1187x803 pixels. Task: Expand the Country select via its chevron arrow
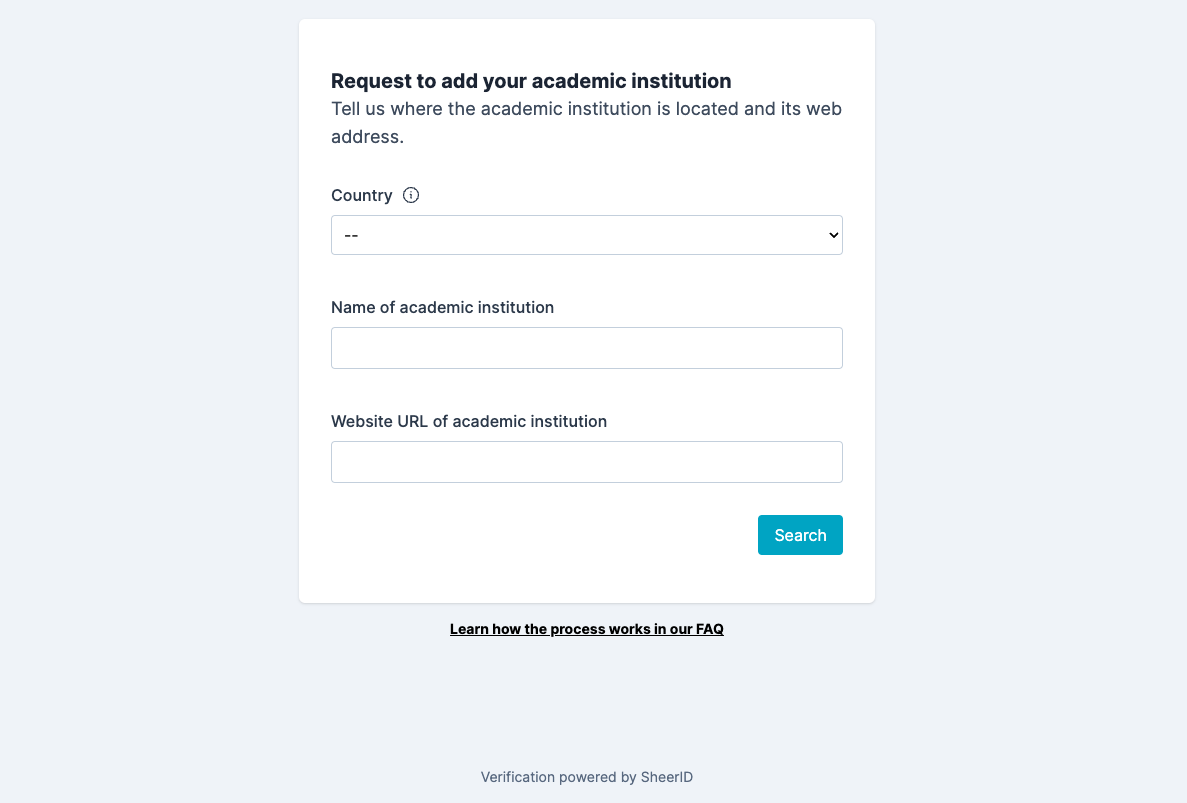click(833, 235)
